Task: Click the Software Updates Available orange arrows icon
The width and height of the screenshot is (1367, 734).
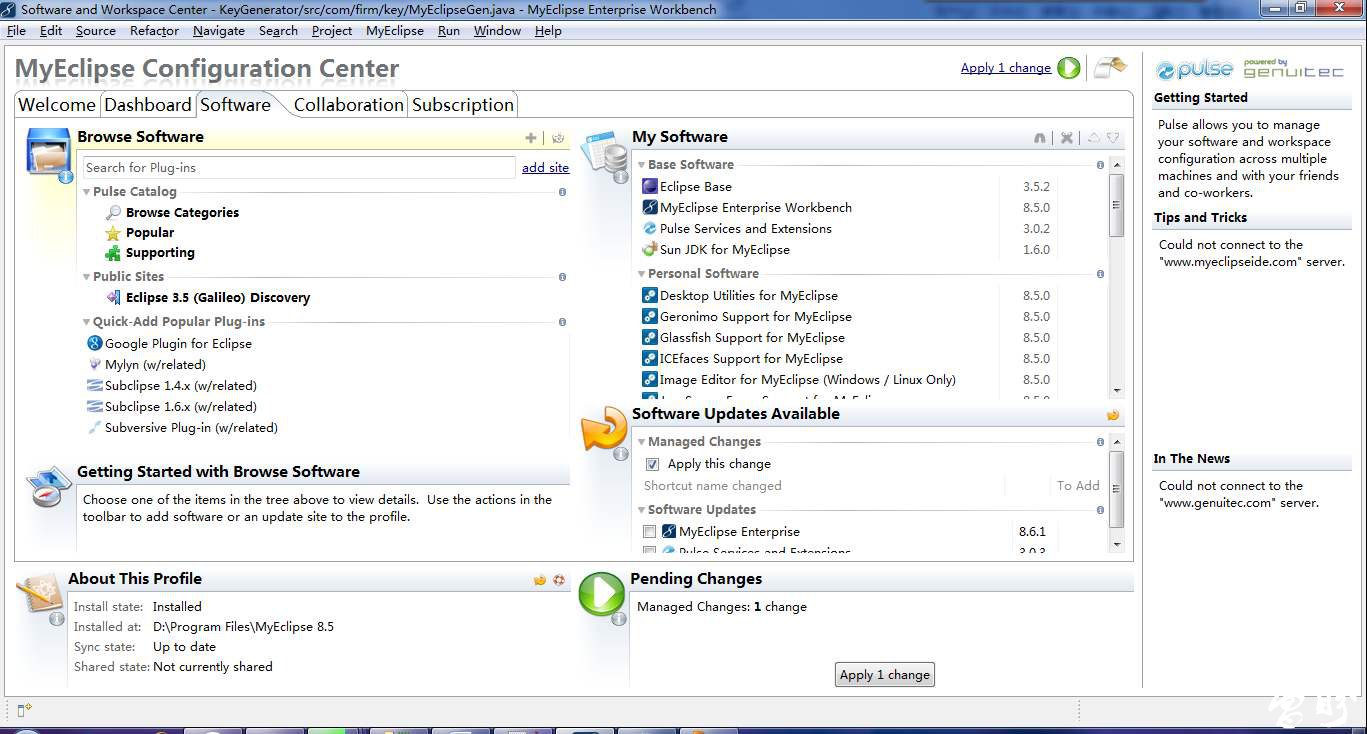Action: 603,430
